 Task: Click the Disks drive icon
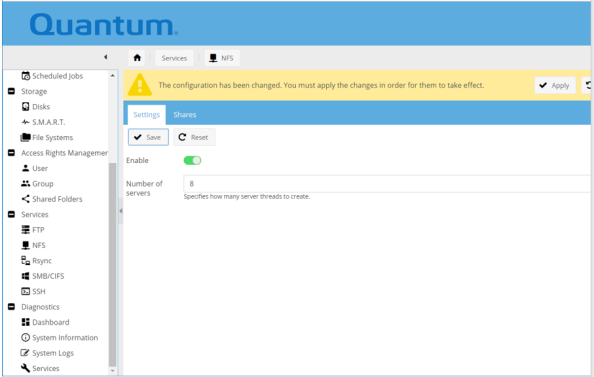pyautogui.click(x=25, y=106)
